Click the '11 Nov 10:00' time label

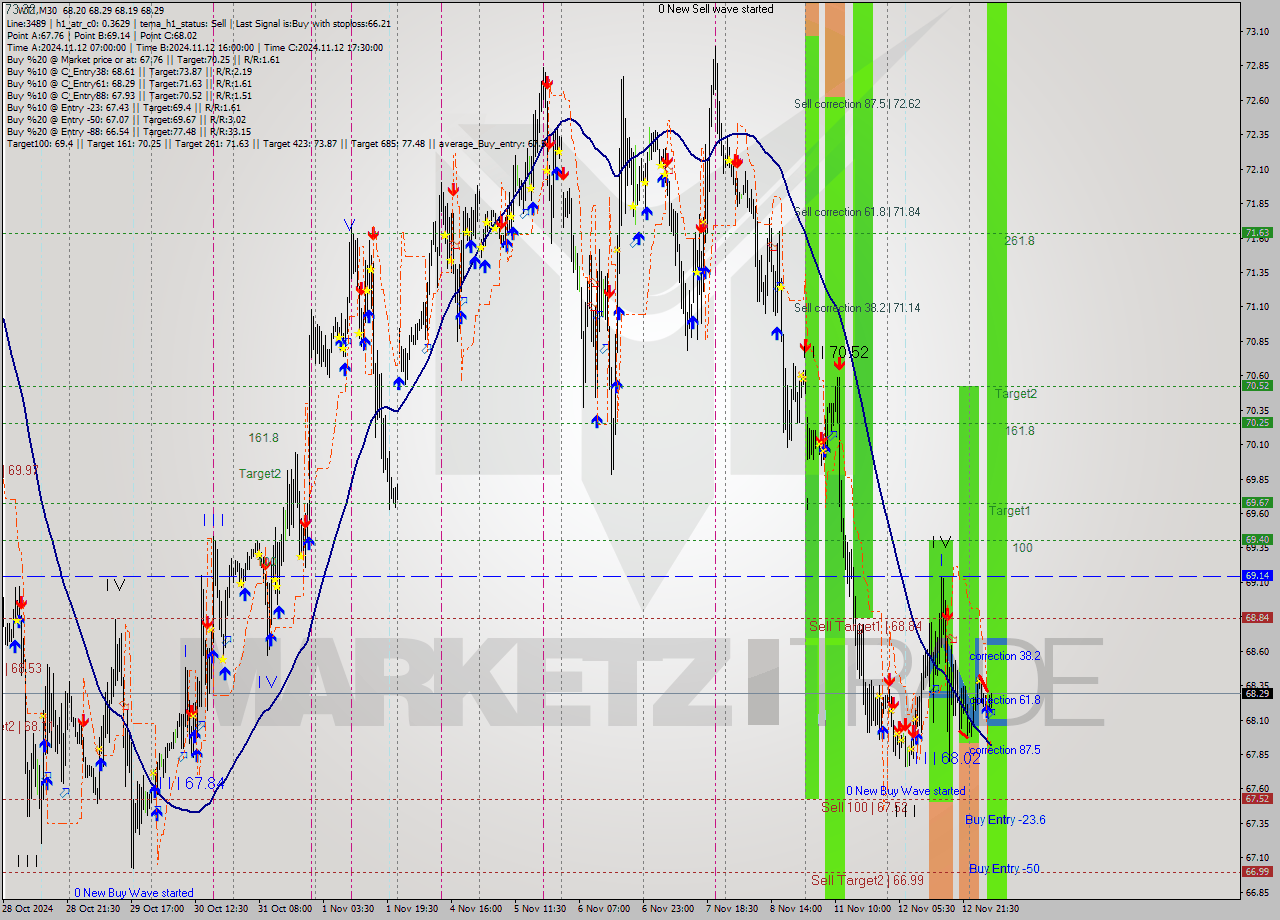pos(862,909)
